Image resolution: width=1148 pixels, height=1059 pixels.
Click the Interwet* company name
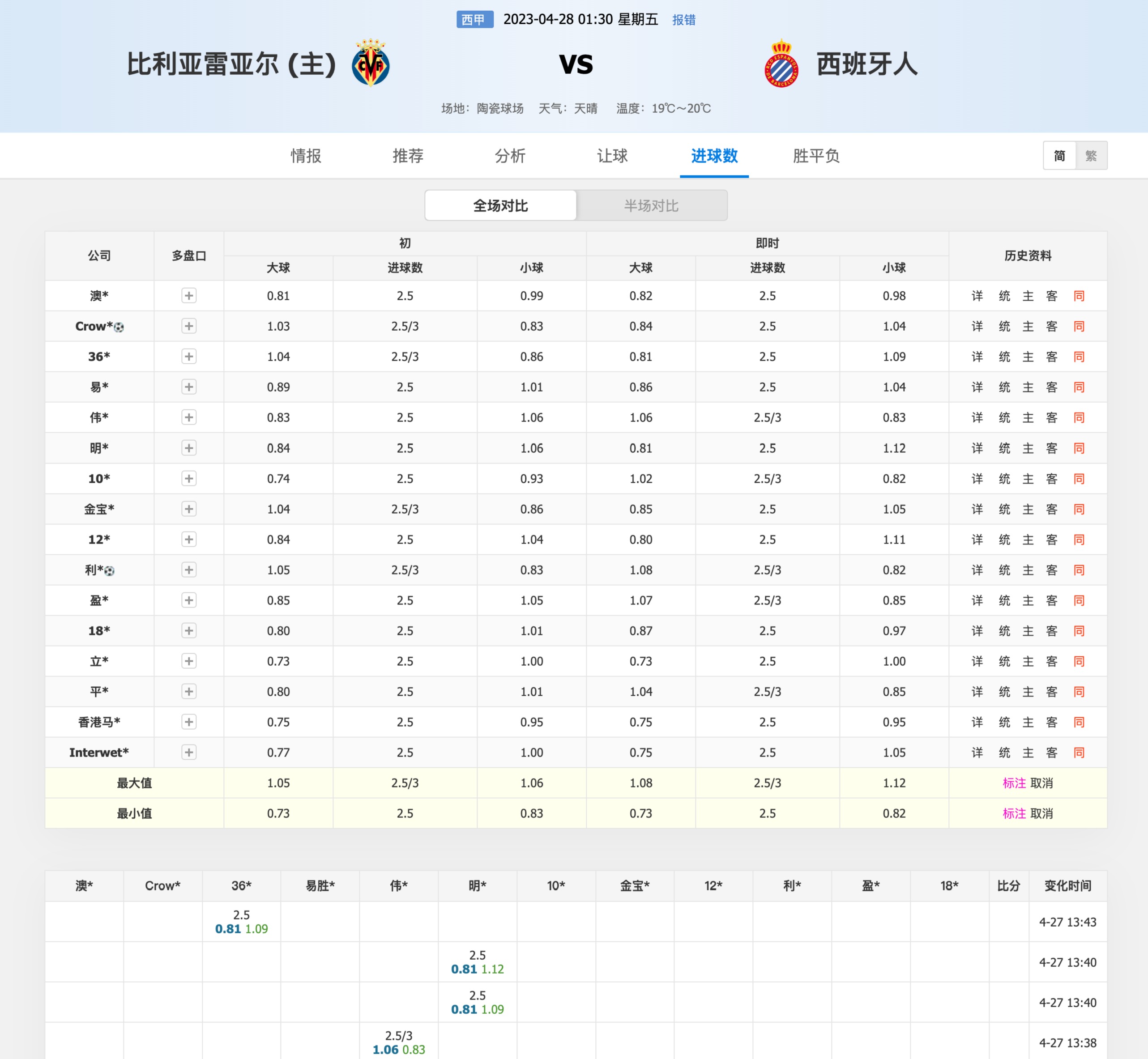coord(99,753)
